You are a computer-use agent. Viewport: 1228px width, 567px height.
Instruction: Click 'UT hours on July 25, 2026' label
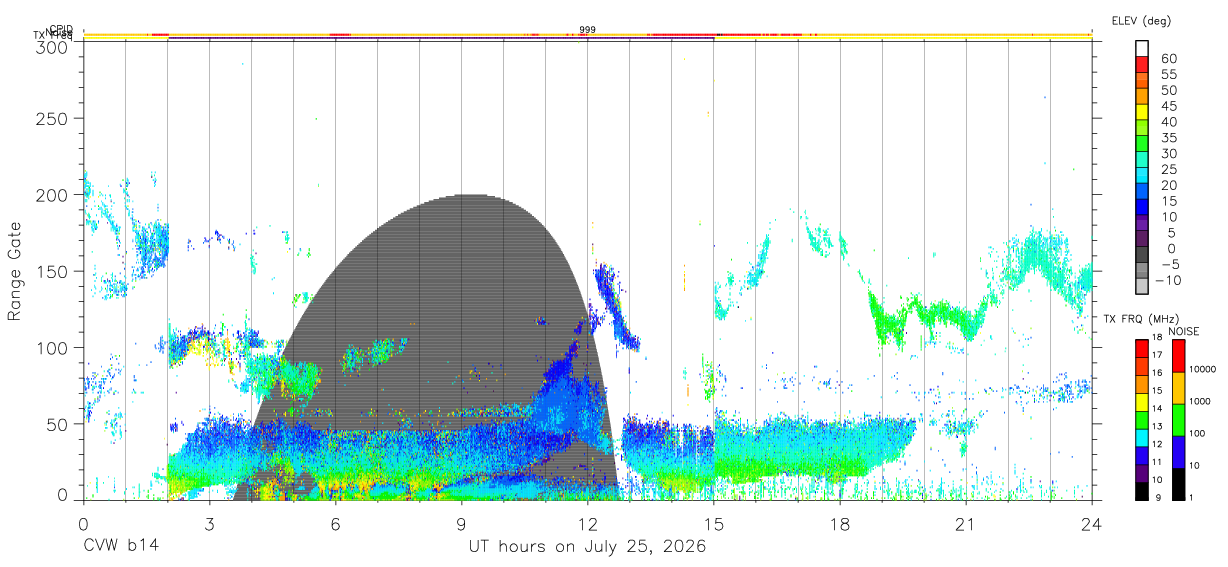[588, 547]
